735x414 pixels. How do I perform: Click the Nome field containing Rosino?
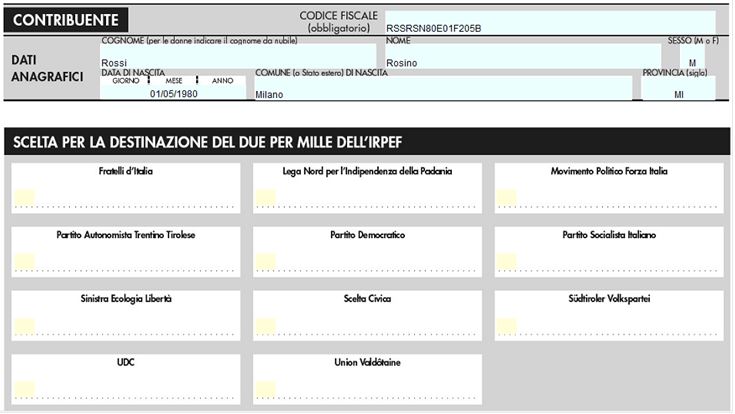[523, 57]
